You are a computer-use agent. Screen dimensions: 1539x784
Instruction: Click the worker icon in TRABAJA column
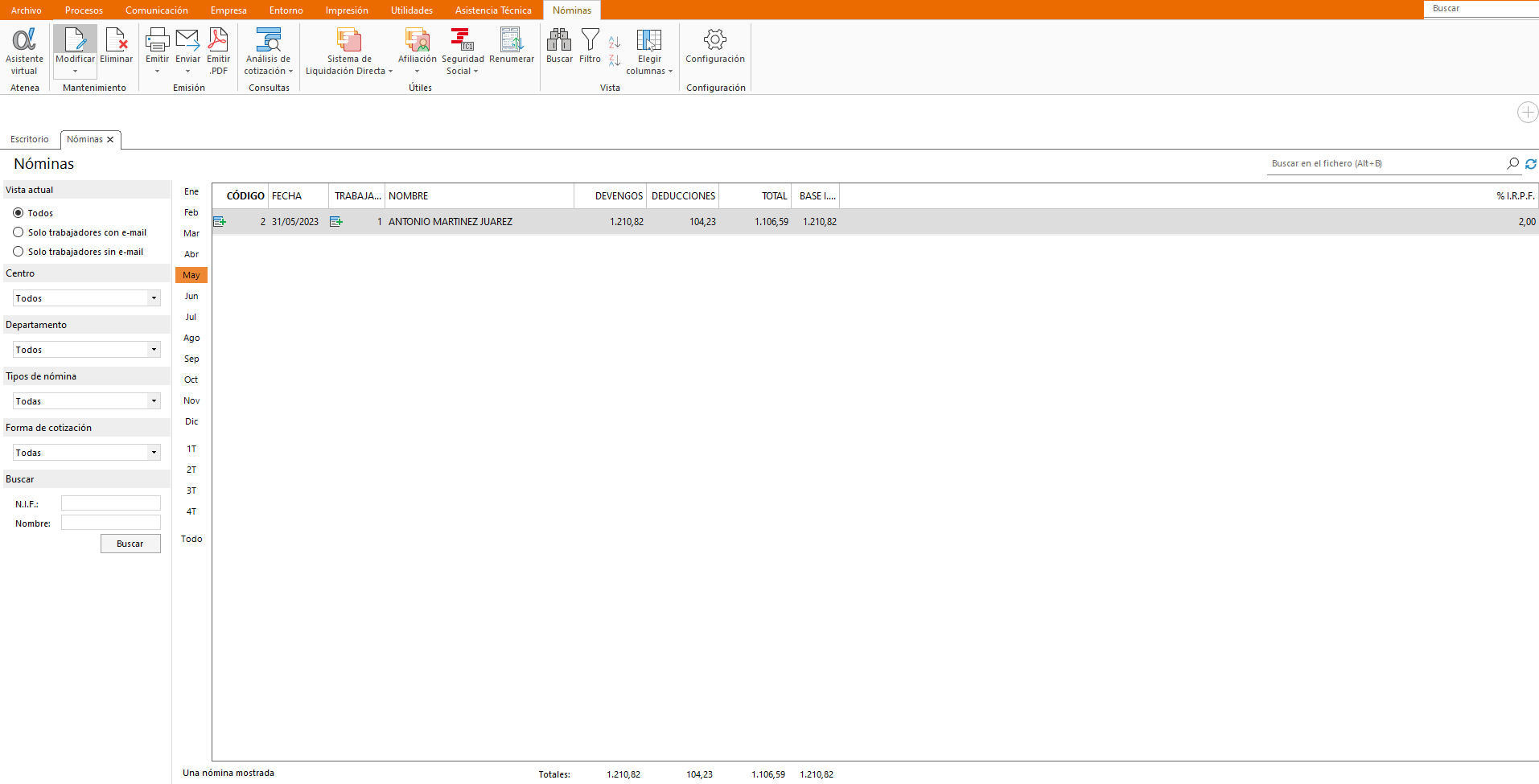coord(336,222)
